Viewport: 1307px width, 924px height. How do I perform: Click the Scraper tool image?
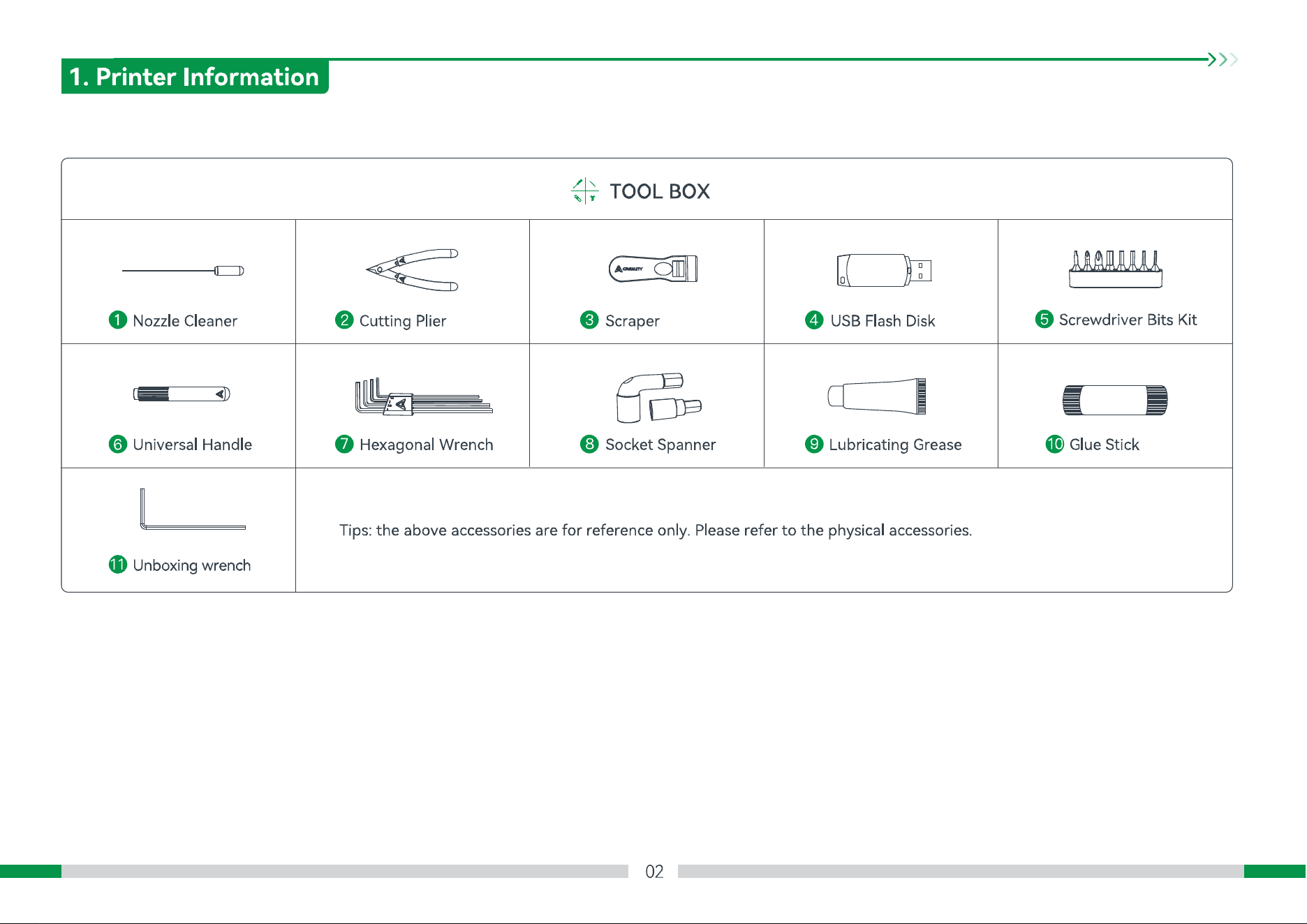653,269
